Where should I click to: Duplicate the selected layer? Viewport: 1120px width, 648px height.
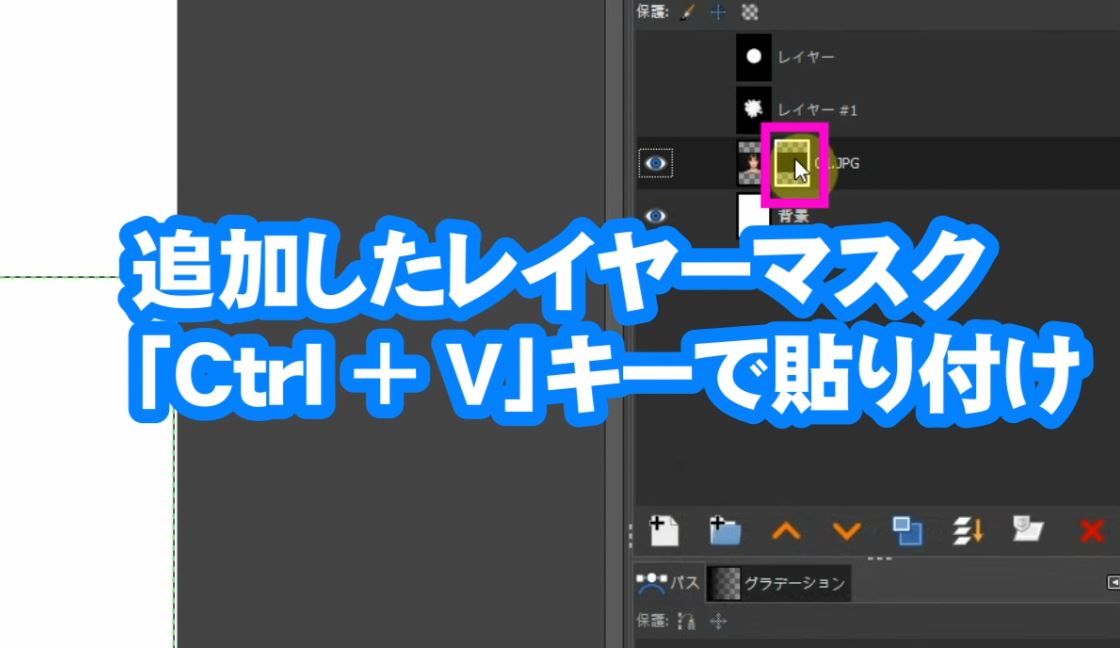pos(907,531)
